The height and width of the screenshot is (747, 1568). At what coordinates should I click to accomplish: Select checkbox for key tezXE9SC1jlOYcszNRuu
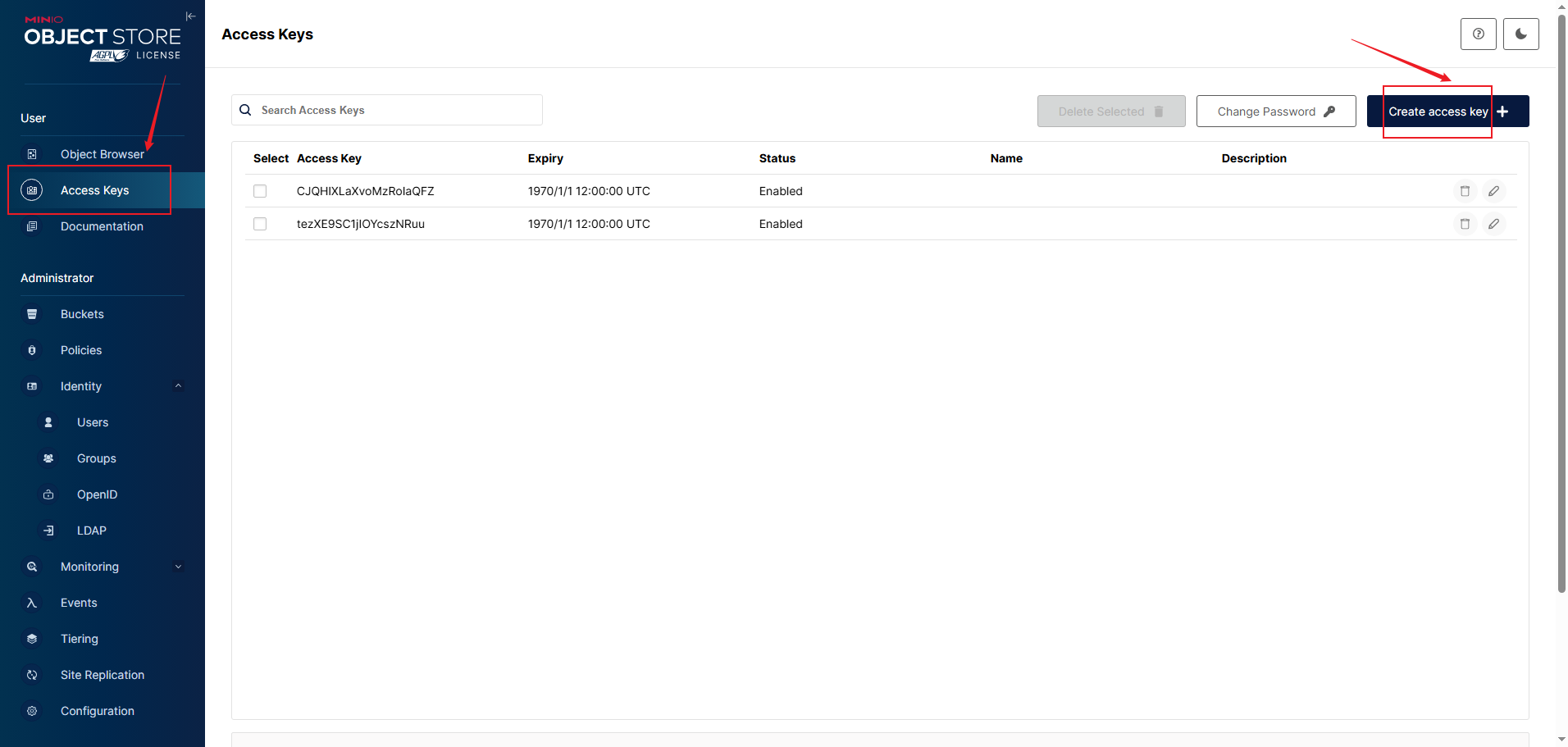[x=260, y=224]
